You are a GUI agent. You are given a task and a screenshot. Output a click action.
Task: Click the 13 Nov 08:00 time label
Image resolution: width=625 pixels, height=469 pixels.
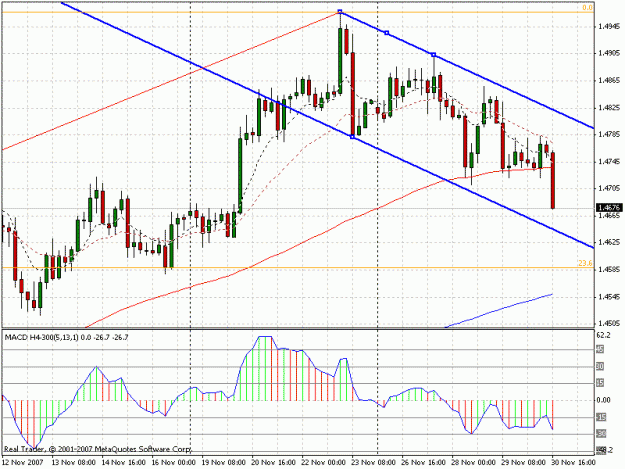(x=73, y=462)
